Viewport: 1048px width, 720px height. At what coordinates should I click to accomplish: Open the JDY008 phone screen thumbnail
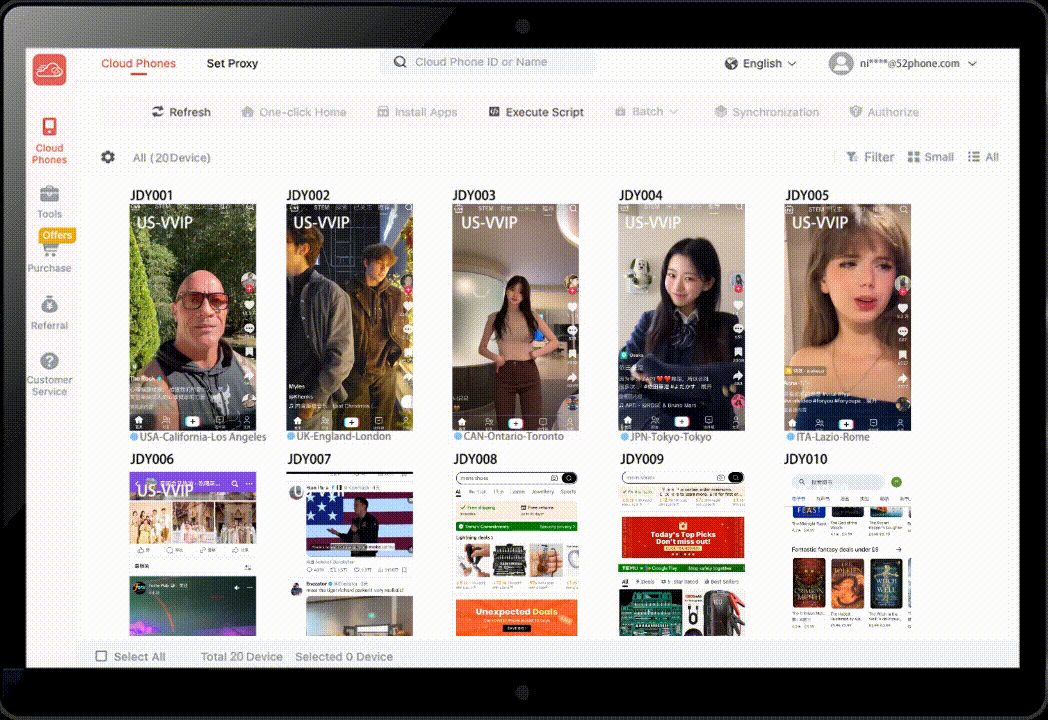[515, 554]
